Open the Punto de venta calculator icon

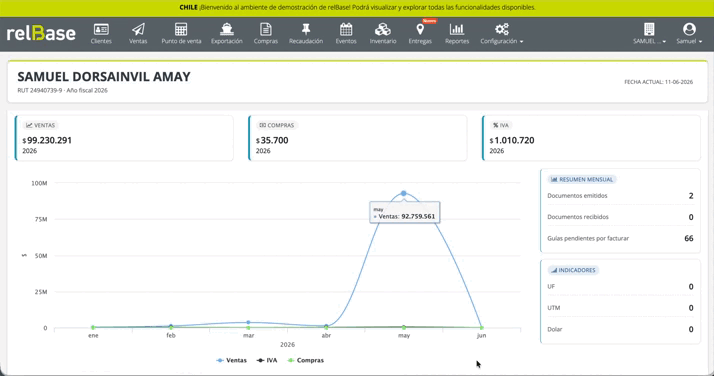(181, 30)
